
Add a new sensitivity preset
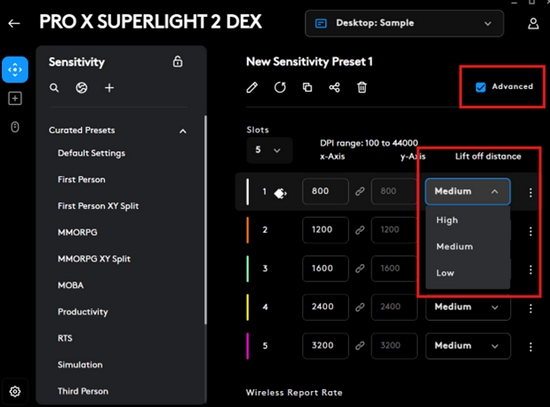point(109,88)
